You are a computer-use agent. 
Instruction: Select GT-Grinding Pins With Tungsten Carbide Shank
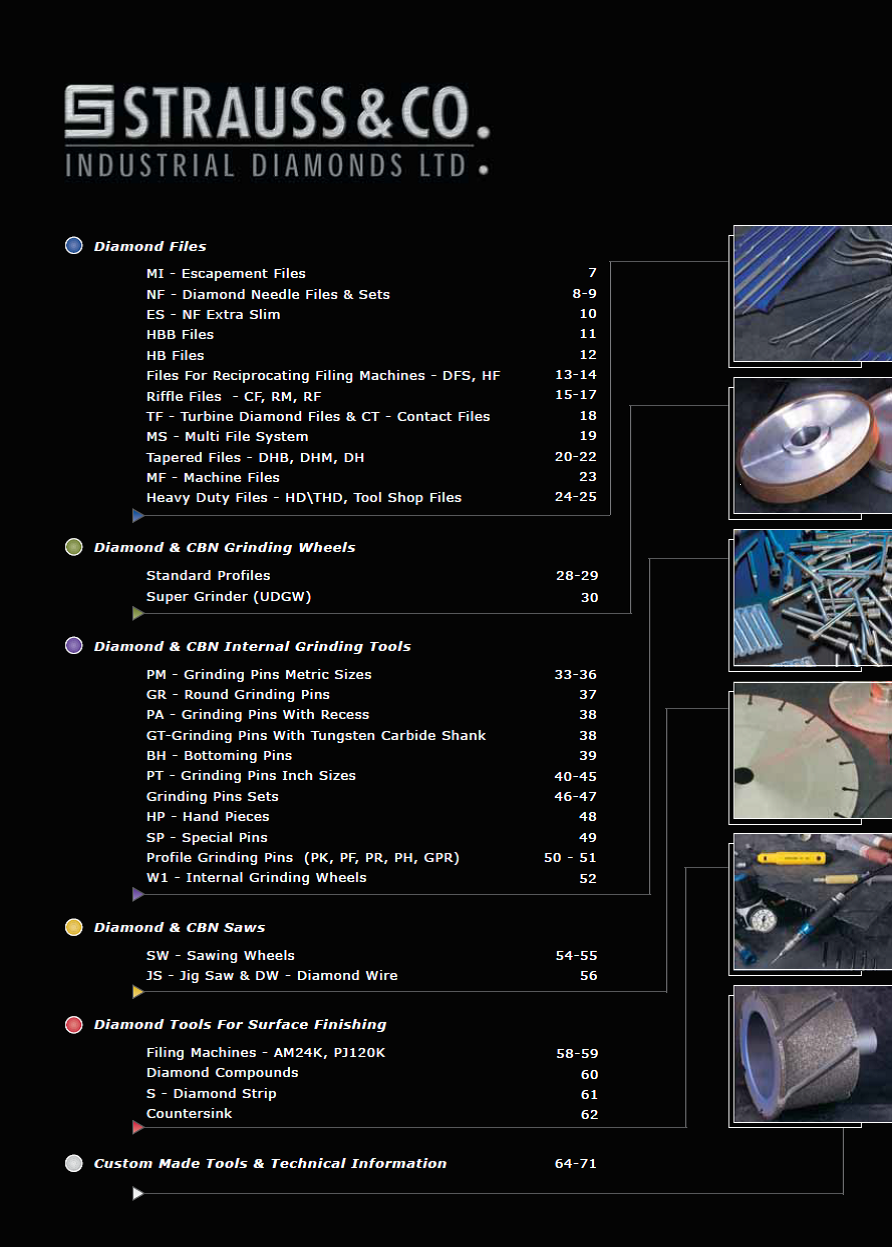click(316, 735)
